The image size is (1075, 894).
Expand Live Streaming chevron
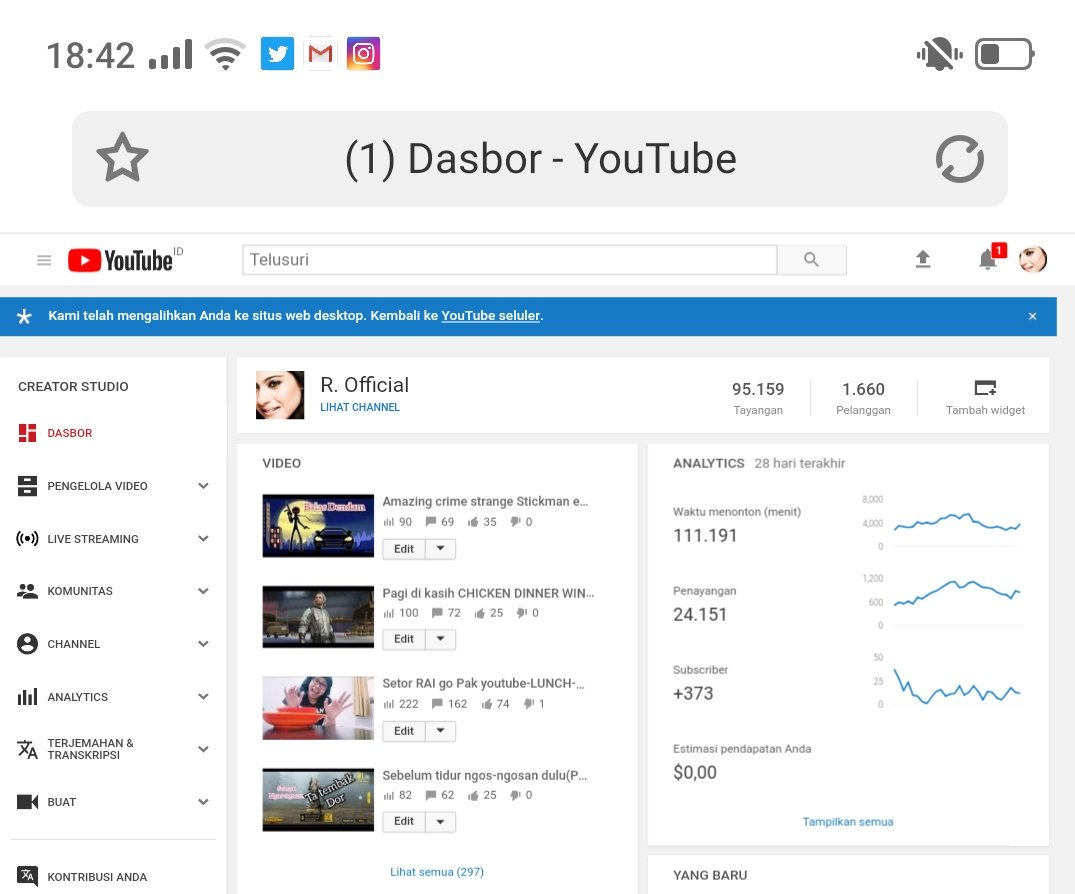coord(203,539)
